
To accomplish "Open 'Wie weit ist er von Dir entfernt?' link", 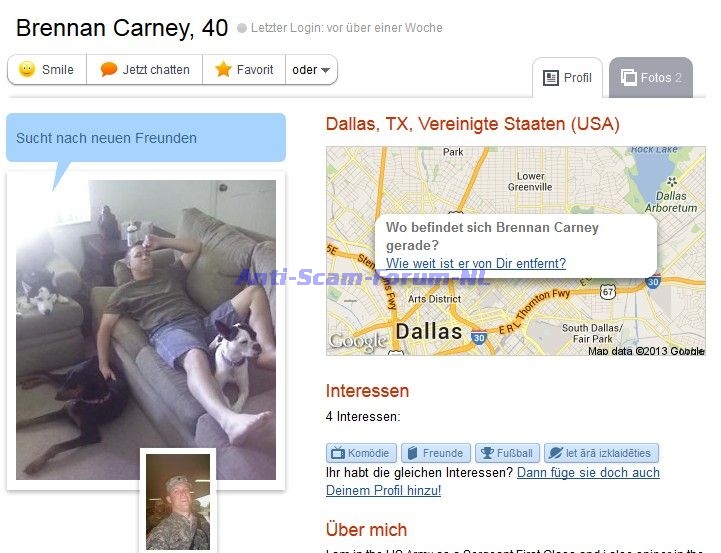I will click(476, 263).
